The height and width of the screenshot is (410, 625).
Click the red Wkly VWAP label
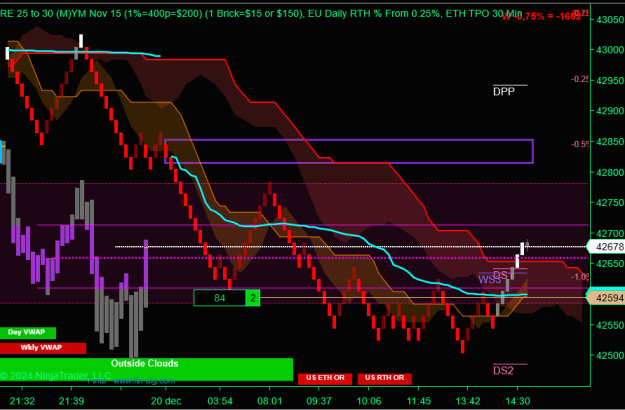tap(43, 348)
